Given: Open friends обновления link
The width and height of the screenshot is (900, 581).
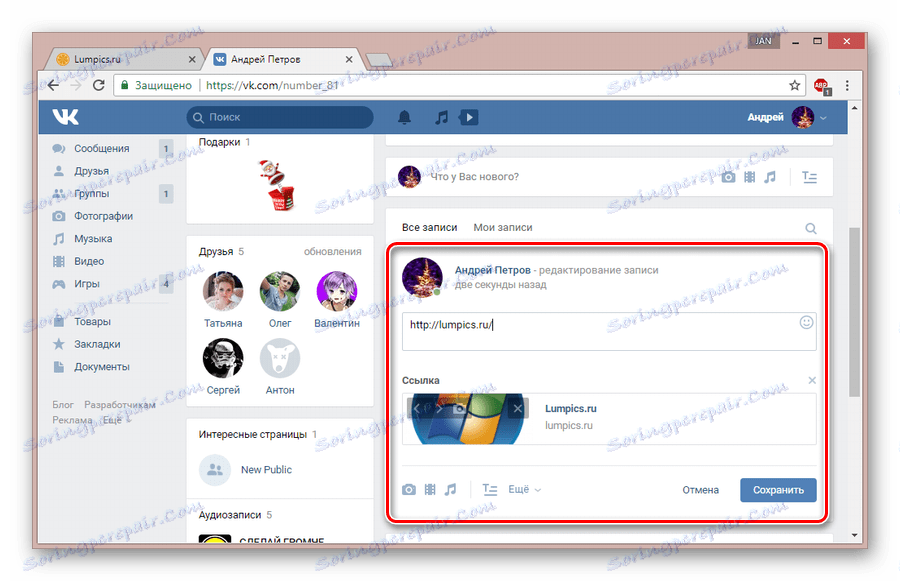Looking at the screenshot, I should point(332,251).
